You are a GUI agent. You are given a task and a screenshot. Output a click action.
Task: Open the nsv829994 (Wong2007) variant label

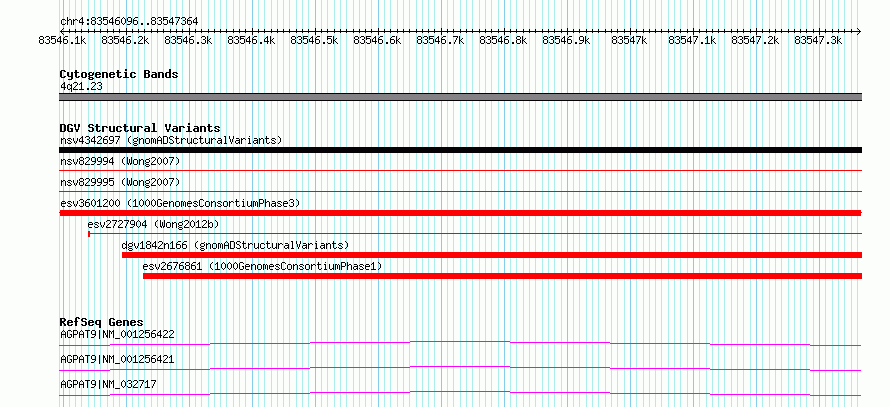[120, 162]
